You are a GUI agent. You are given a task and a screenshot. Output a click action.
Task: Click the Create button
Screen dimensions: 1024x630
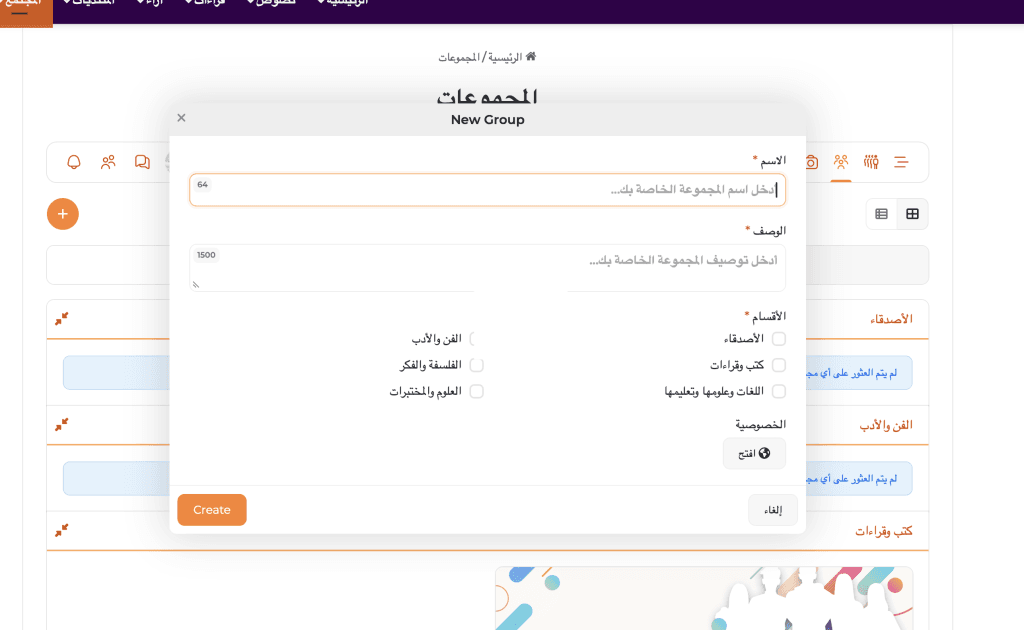212,510
